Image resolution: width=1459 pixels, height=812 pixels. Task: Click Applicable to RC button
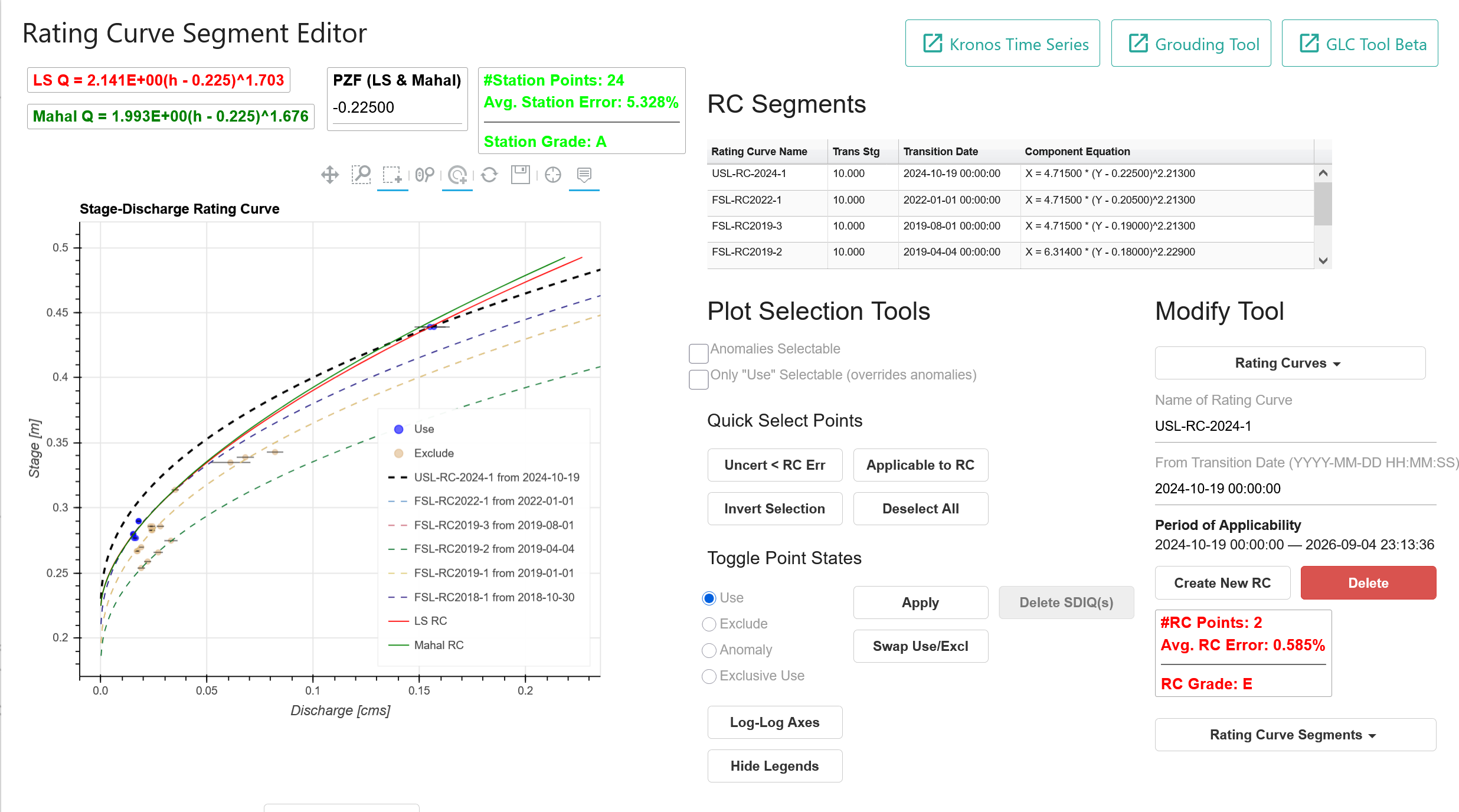pos(920,465)
